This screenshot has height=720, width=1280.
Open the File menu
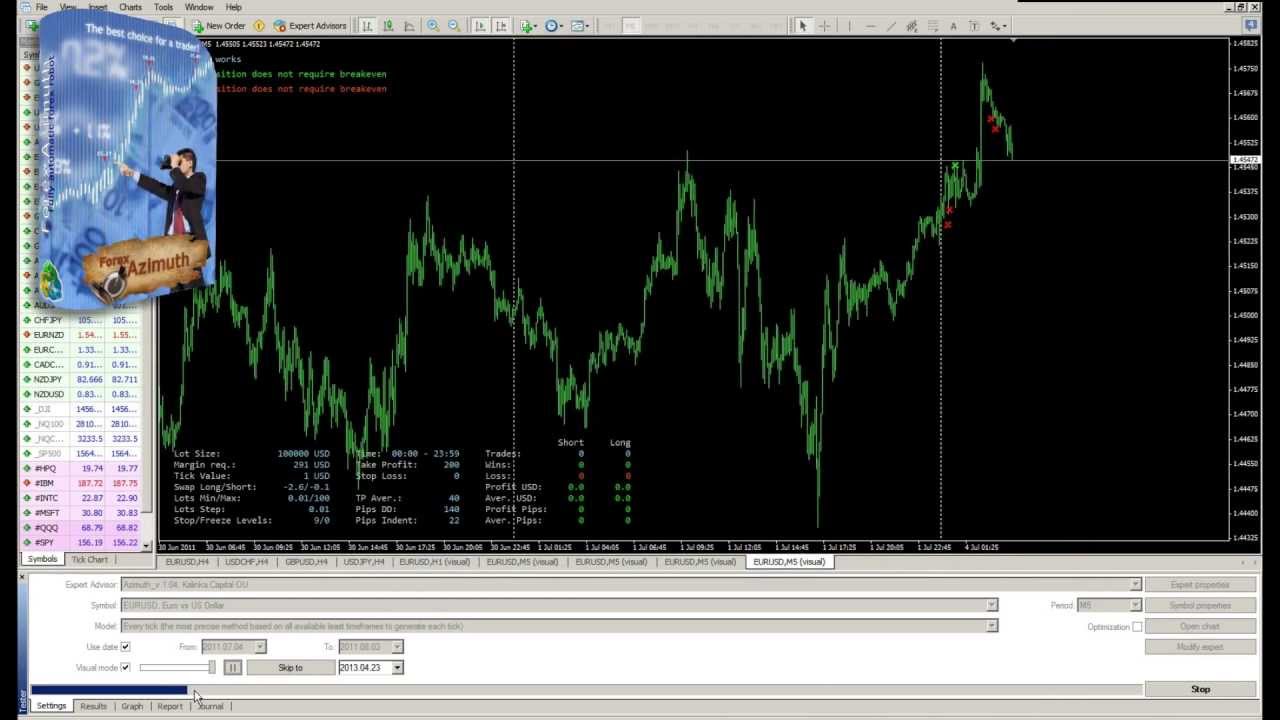(41, 7)
